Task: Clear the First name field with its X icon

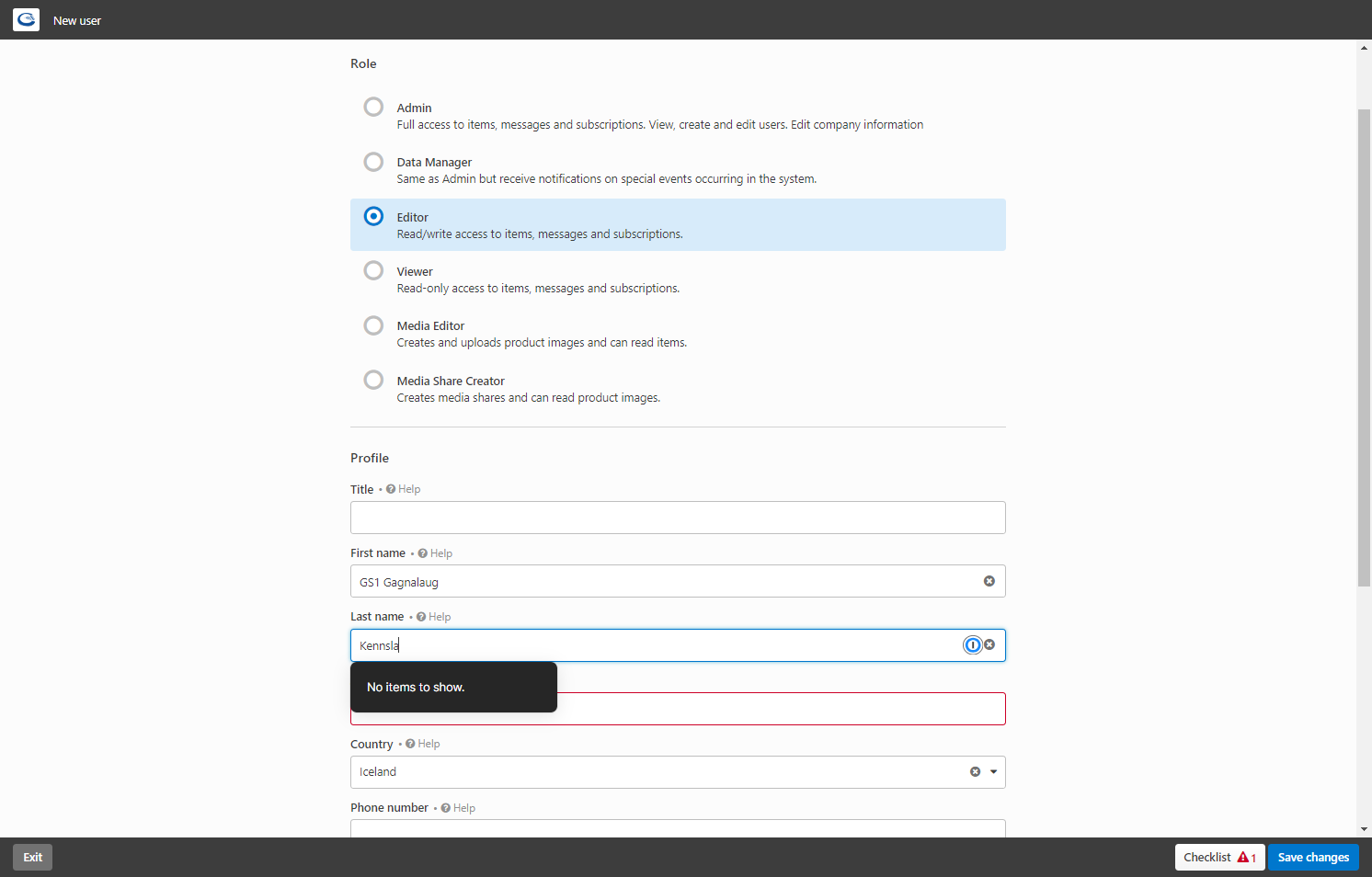Action: [989, 581]
